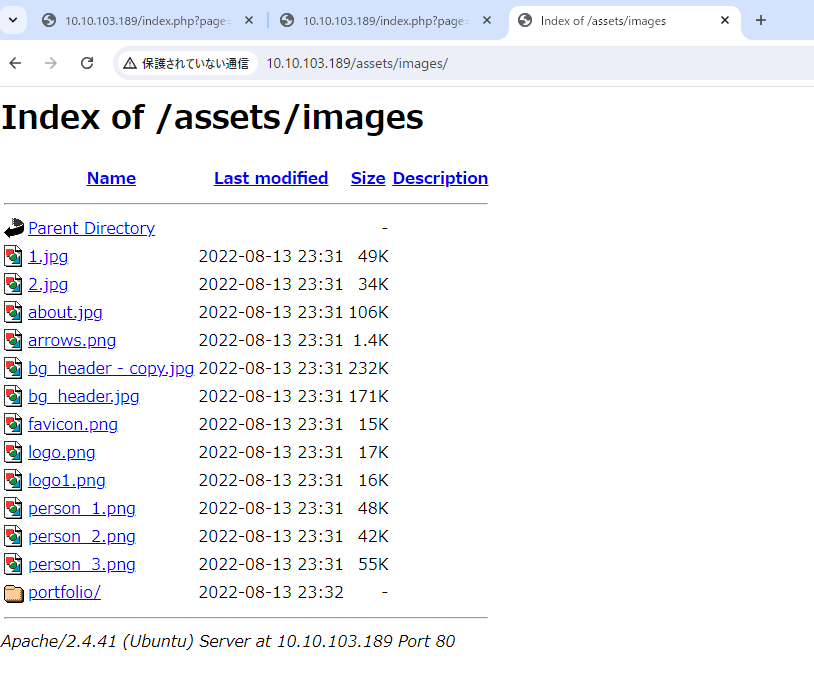
Task: Open the about.jpg file link
Action: click(65, 313)
